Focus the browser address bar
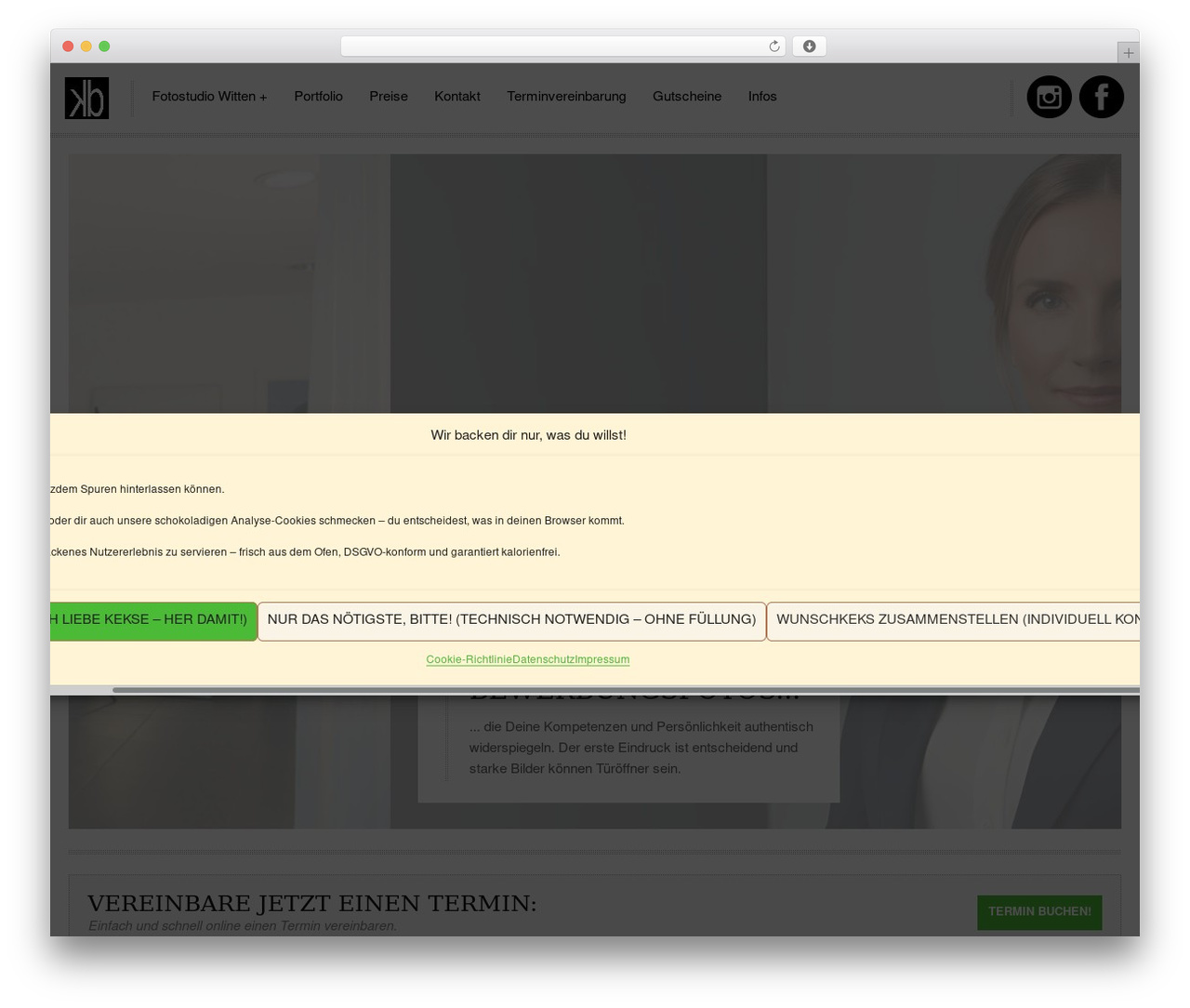This screenshot has width=1190, height=1008. (x=562, y=46)
